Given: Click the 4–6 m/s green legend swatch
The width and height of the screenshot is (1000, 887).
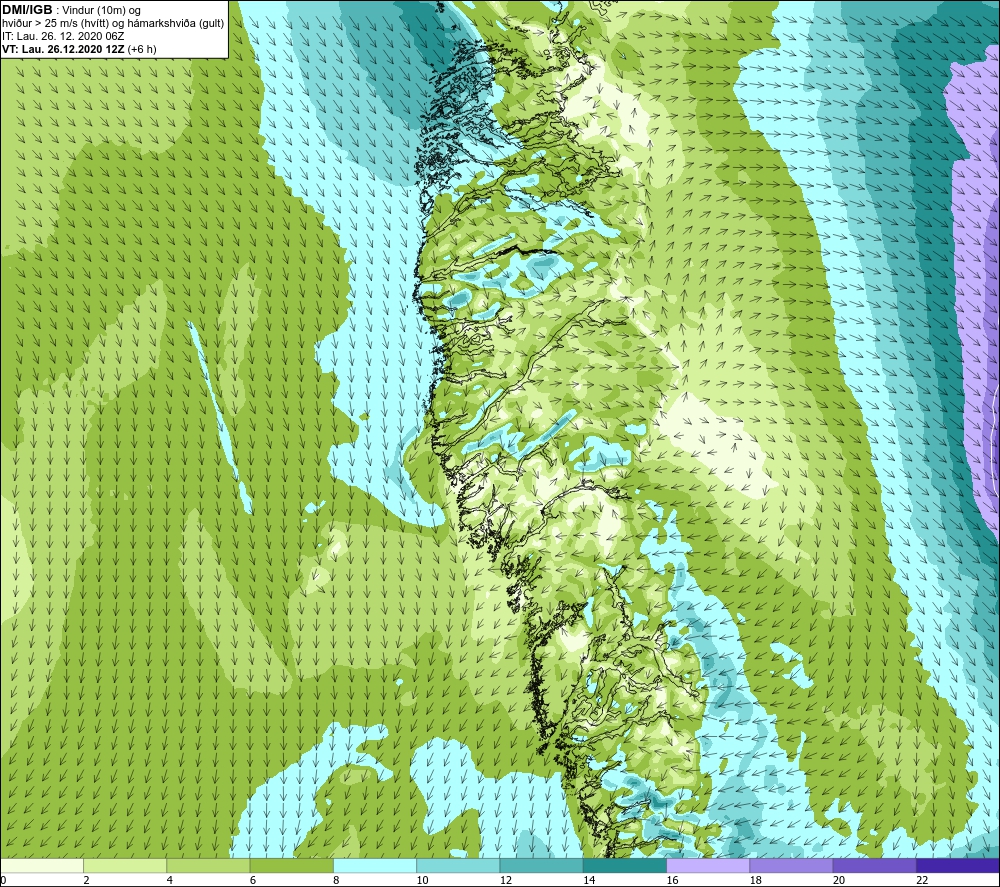Looking at the screenshot, I should 208,866.
